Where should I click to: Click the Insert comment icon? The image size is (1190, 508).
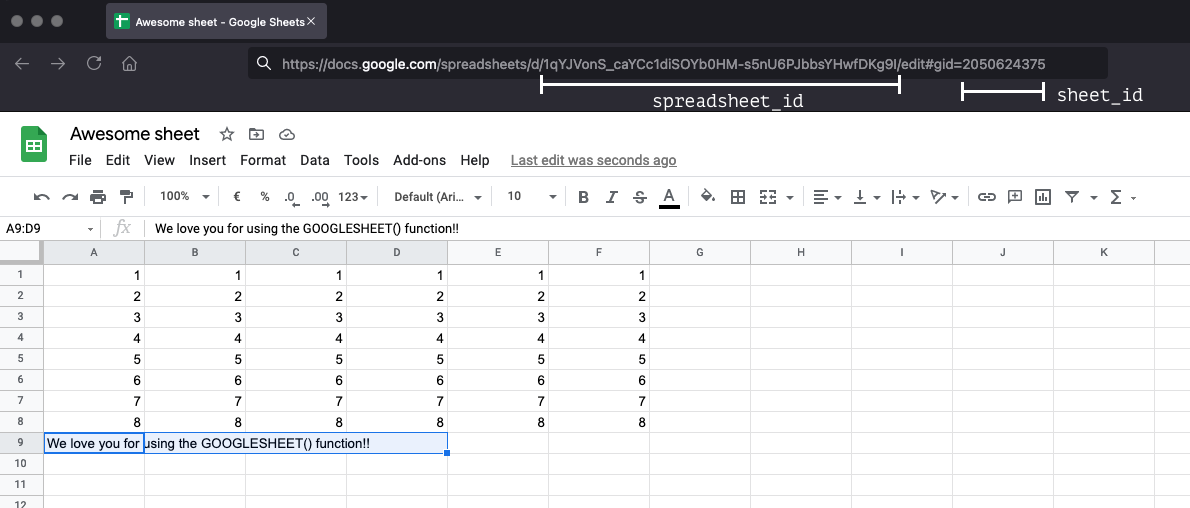1015,197
